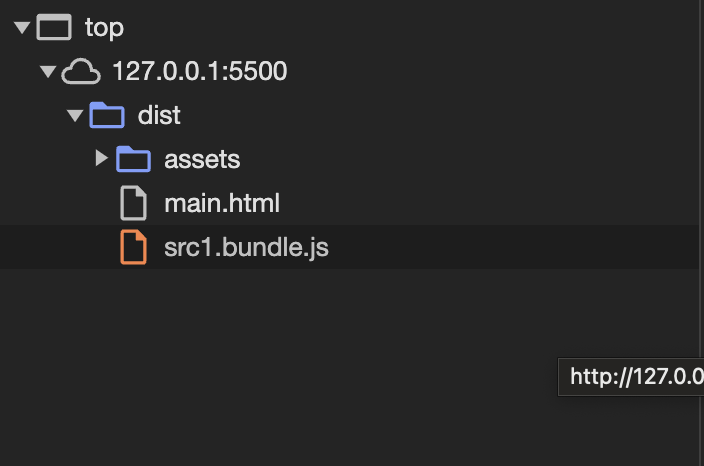Viewport: 704px width, 466px height.
Task: Collapse the dist folder arrow
Action: (x=75, y=116)
